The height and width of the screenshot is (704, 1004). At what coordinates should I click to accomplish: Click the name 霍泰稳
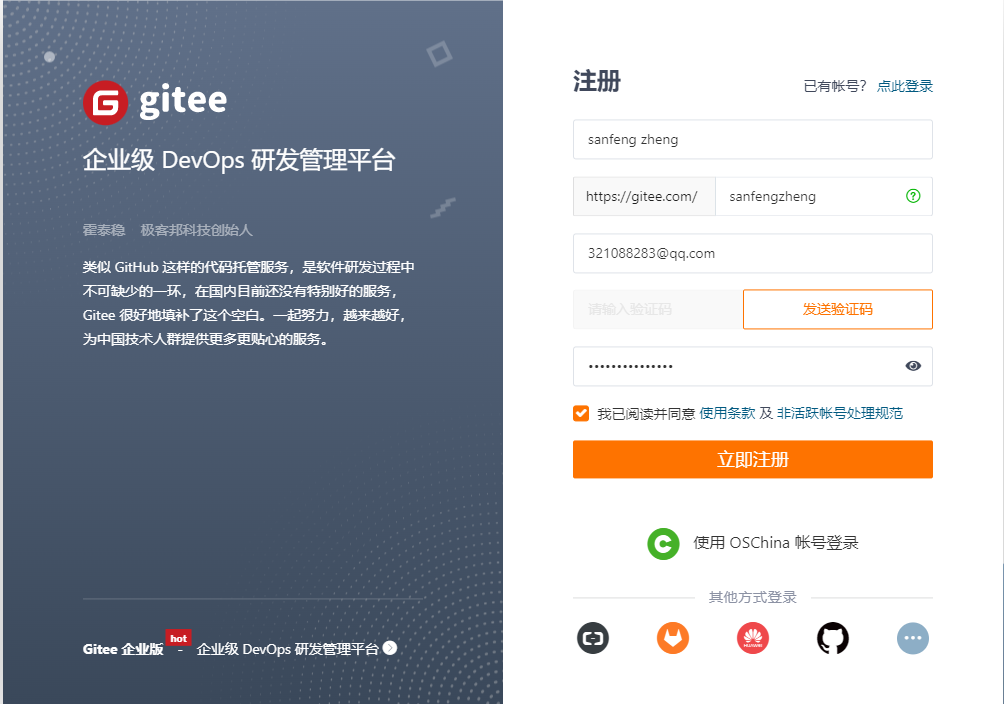(104, 230)
